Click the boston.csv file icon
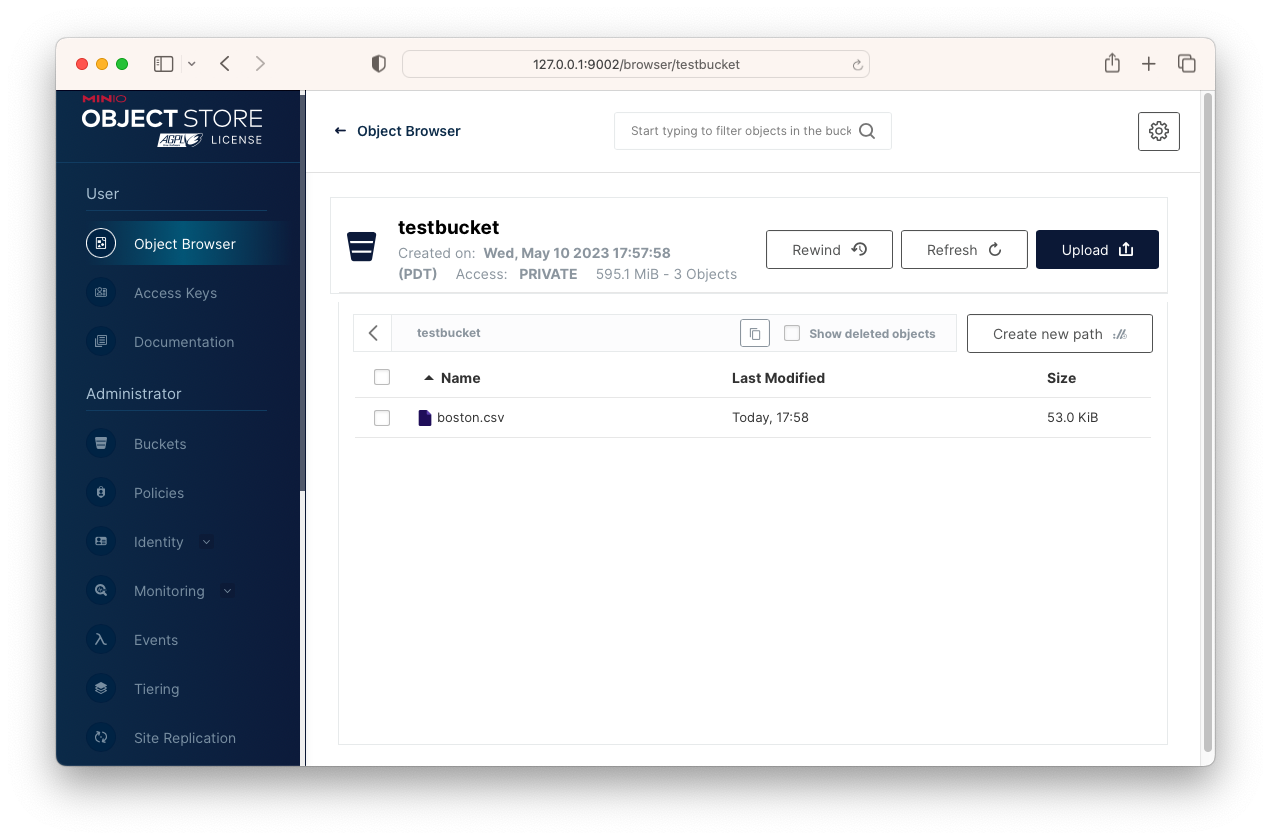The width and height of the screenshot is (1271, 840). point(425,418)
